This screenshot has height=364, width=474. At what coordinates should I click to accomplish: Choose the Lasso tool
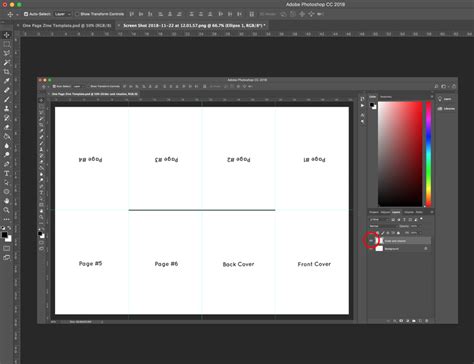6,53
